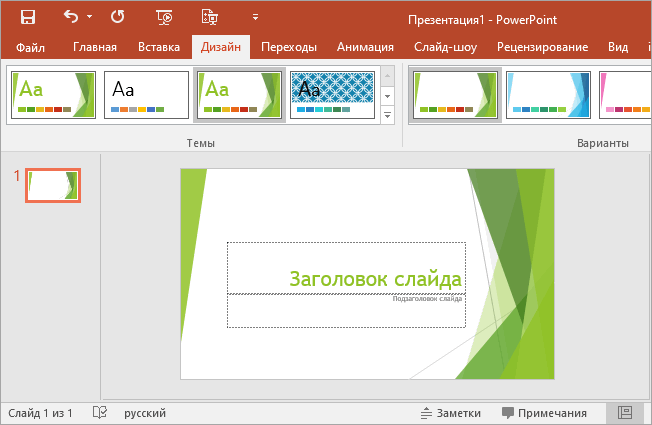Click the Save icon in quick access toolbar
This screenshot has height=425, width=652.
28,17
